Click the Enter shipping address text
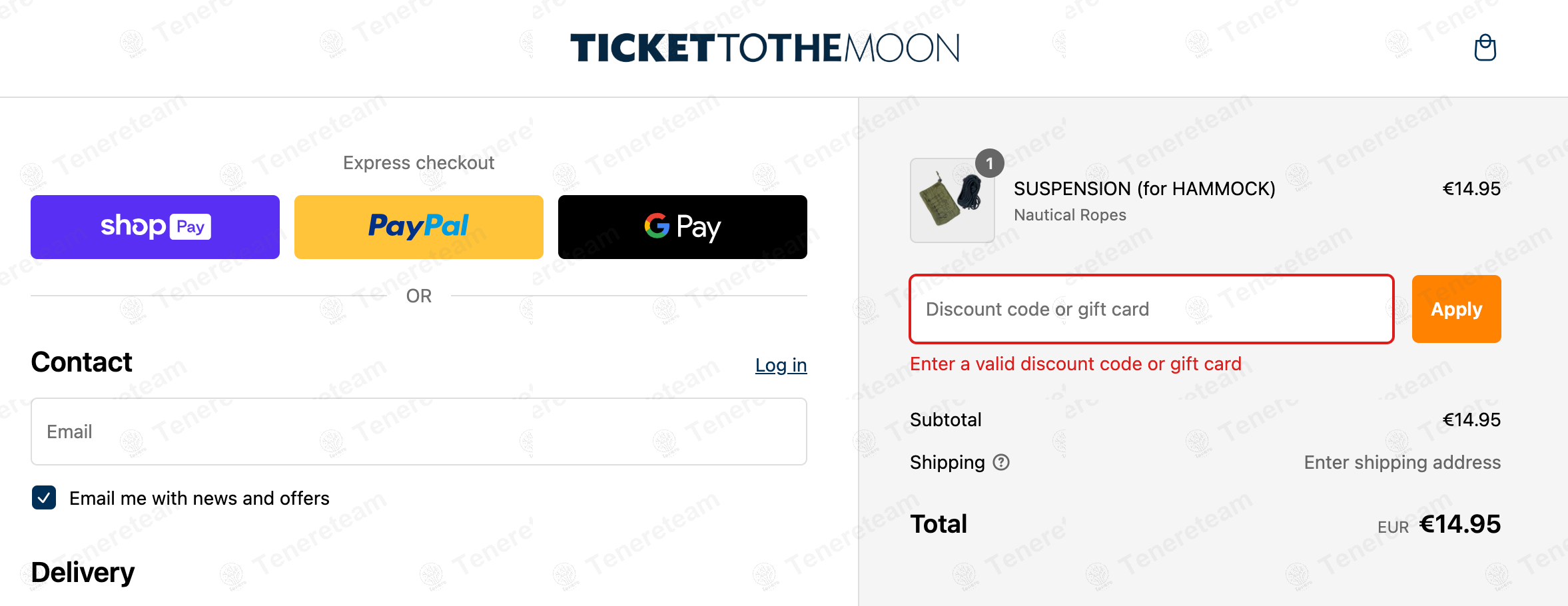The width and height of the screenshot is (1568, 606). click(1401, 462)
